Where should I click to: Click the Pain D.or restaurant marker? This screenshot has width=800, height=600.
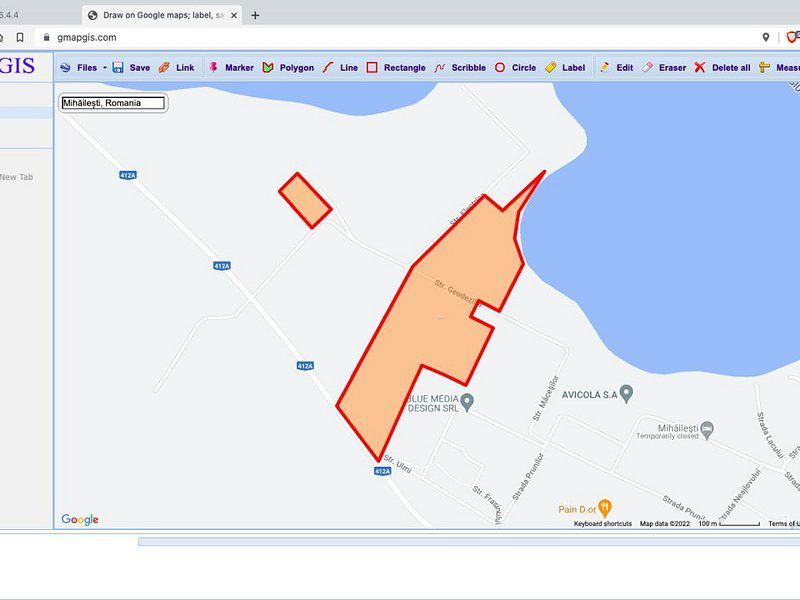click(605, 509)
